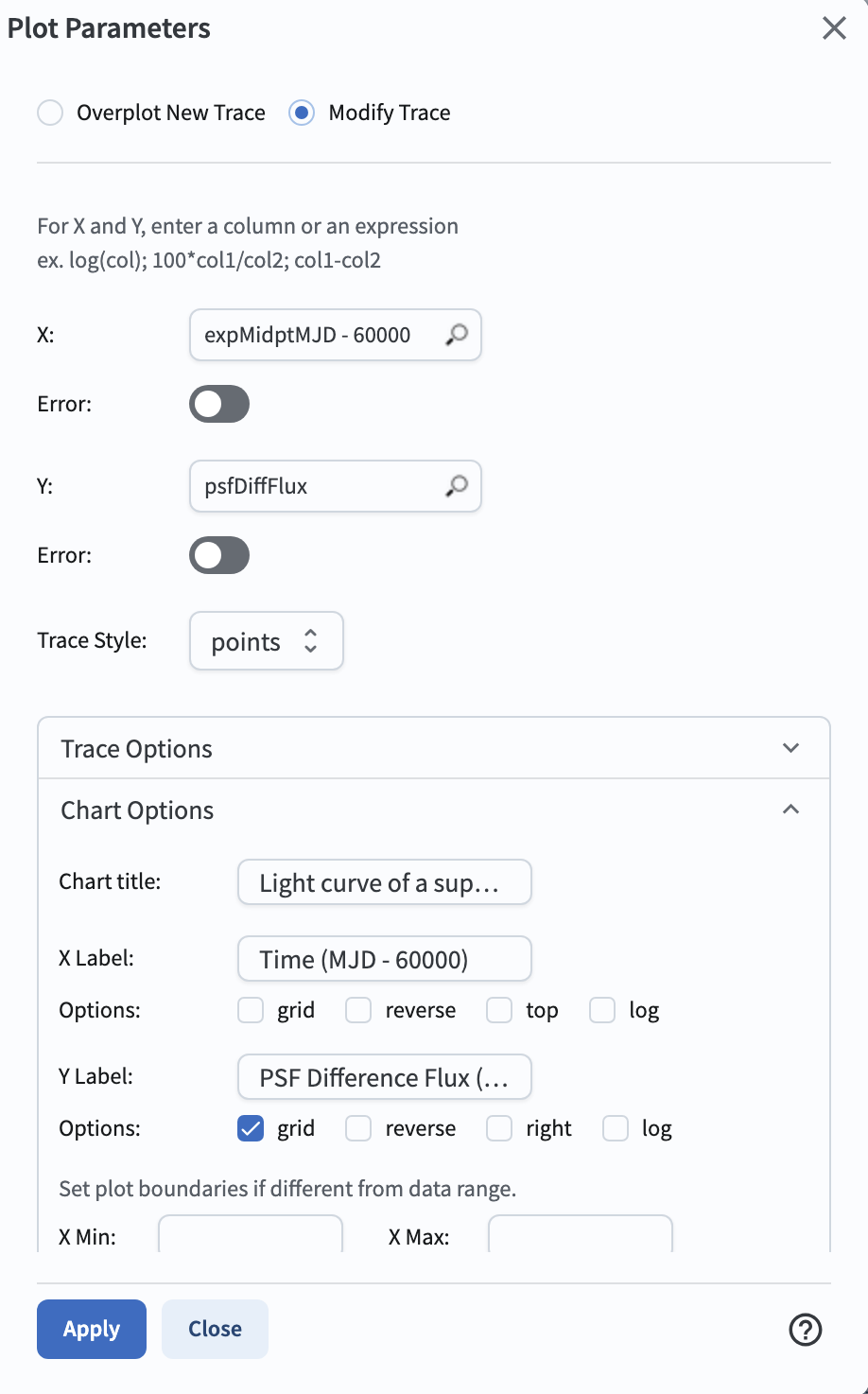The height and width of the screenshot is (1394, 868).
Task: Collapse the Chart Options section
Action: coord(790,810)
